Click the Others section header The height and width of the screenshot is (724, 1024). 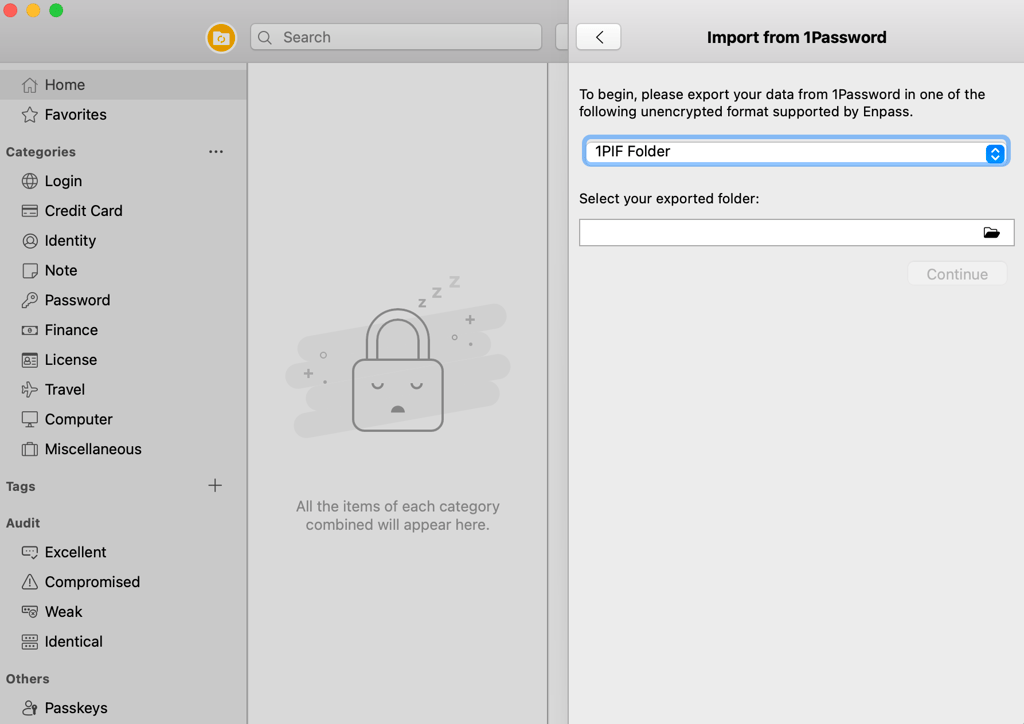27,679
